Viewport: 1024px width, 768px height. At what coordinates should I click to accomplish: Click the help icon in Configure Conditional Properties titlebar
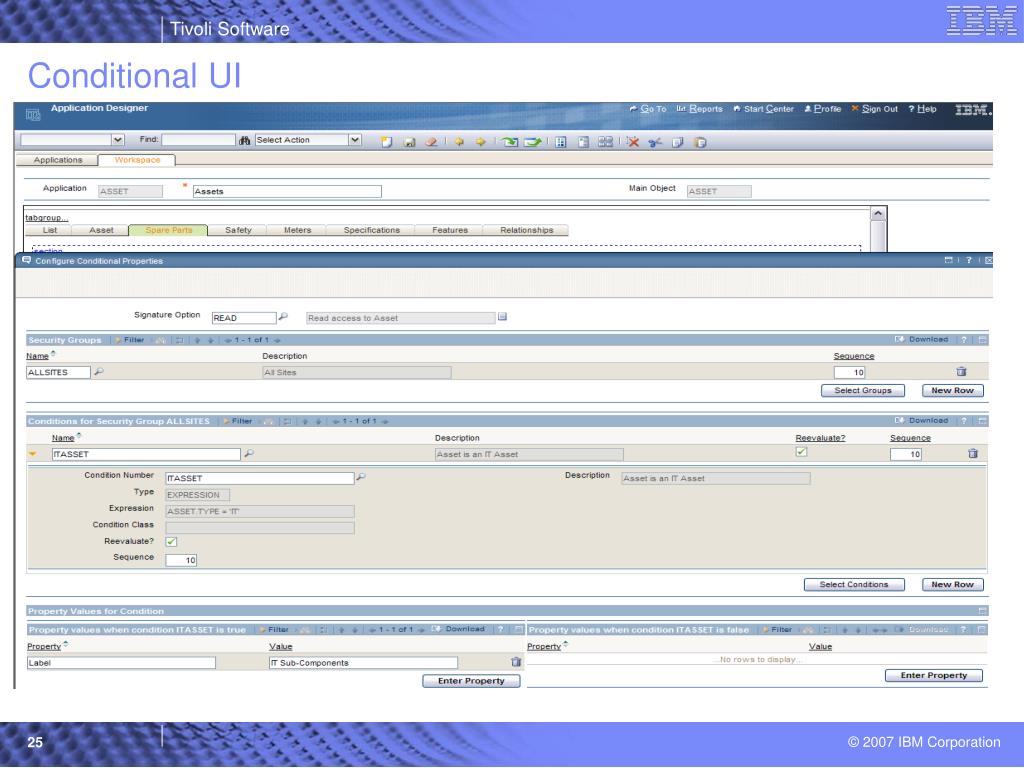pyautogui.click(x=968, y=260)
